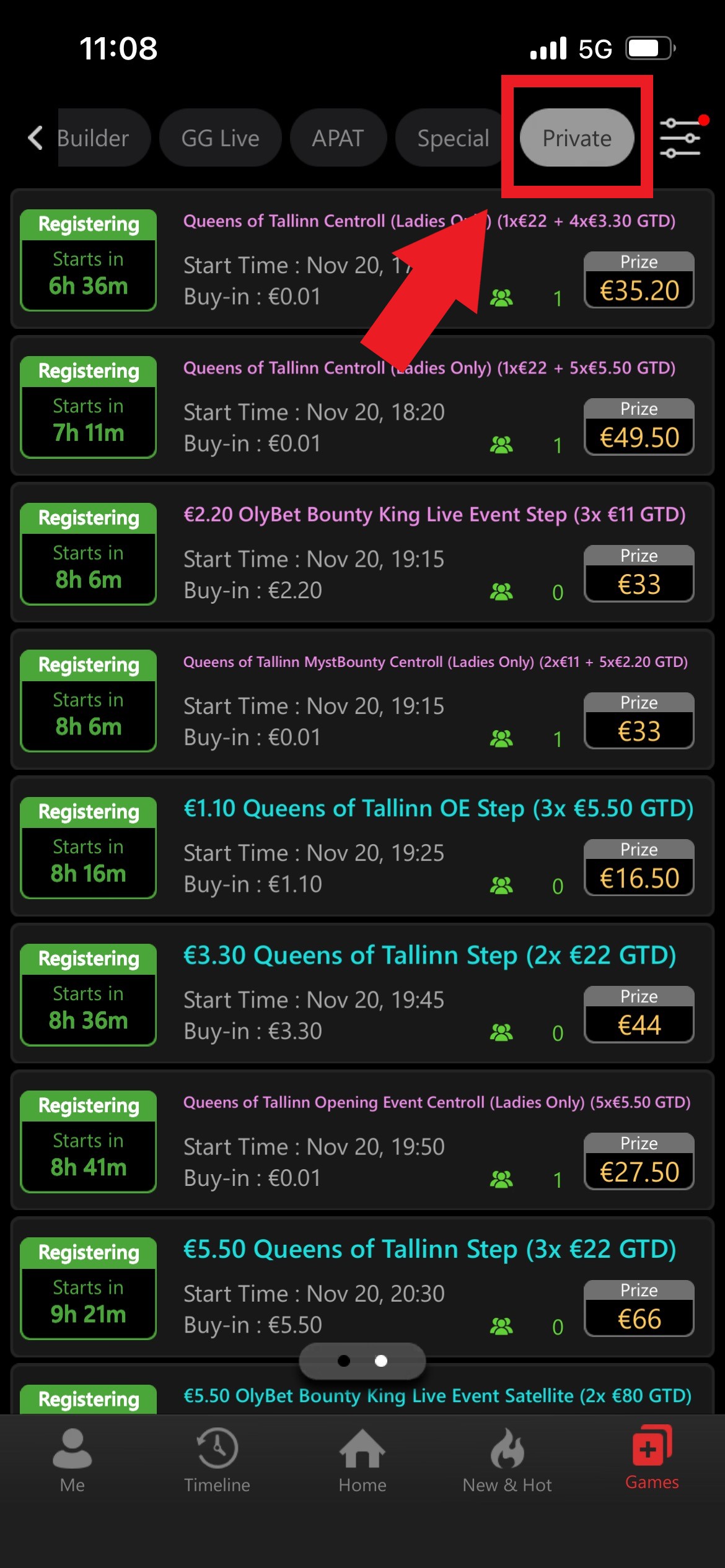Tap the back chevron arrow

tap(35, 137)
